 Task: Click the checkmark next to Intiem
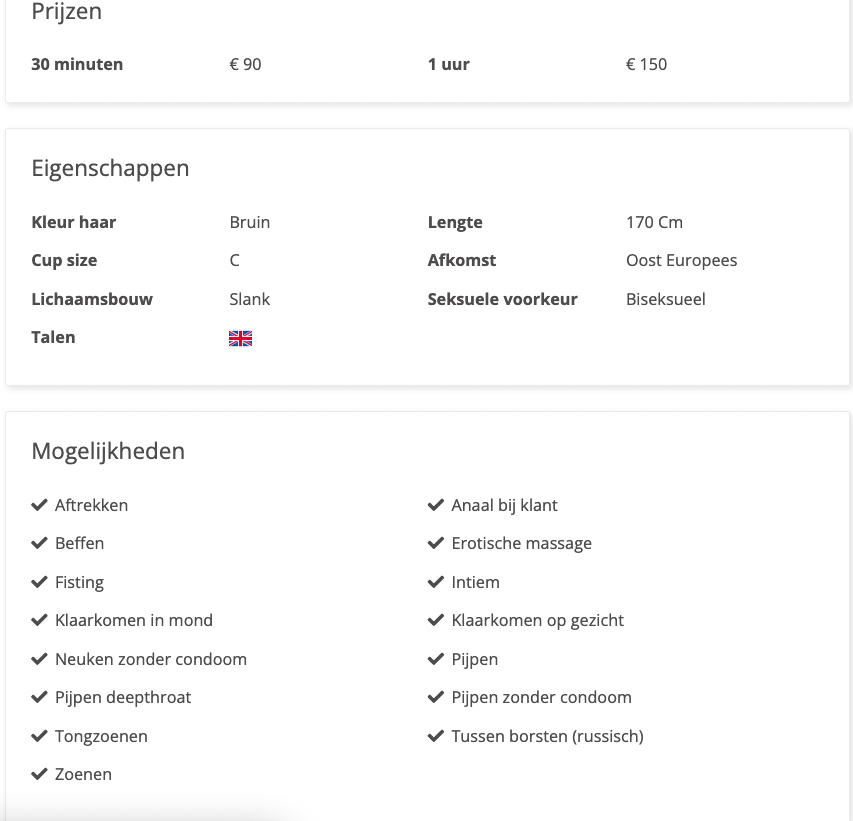click(x=436, y=582)
